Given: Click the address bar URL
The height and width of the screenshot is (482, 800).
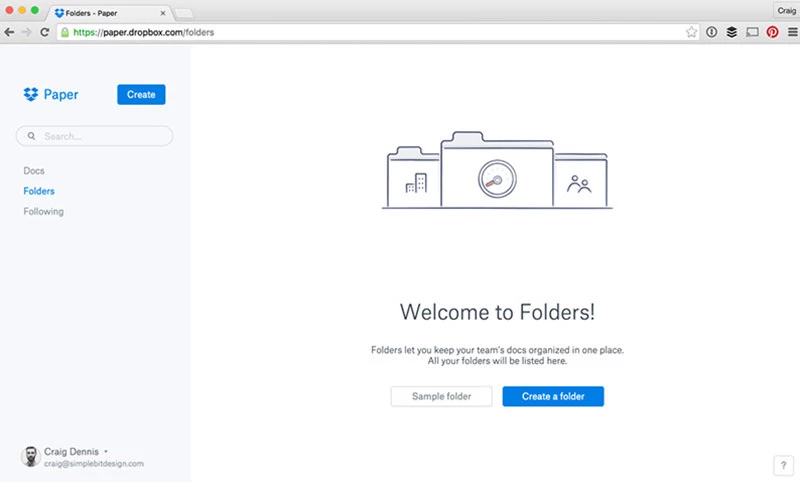Looking at the screenshot, I should (x=144, y=32).
